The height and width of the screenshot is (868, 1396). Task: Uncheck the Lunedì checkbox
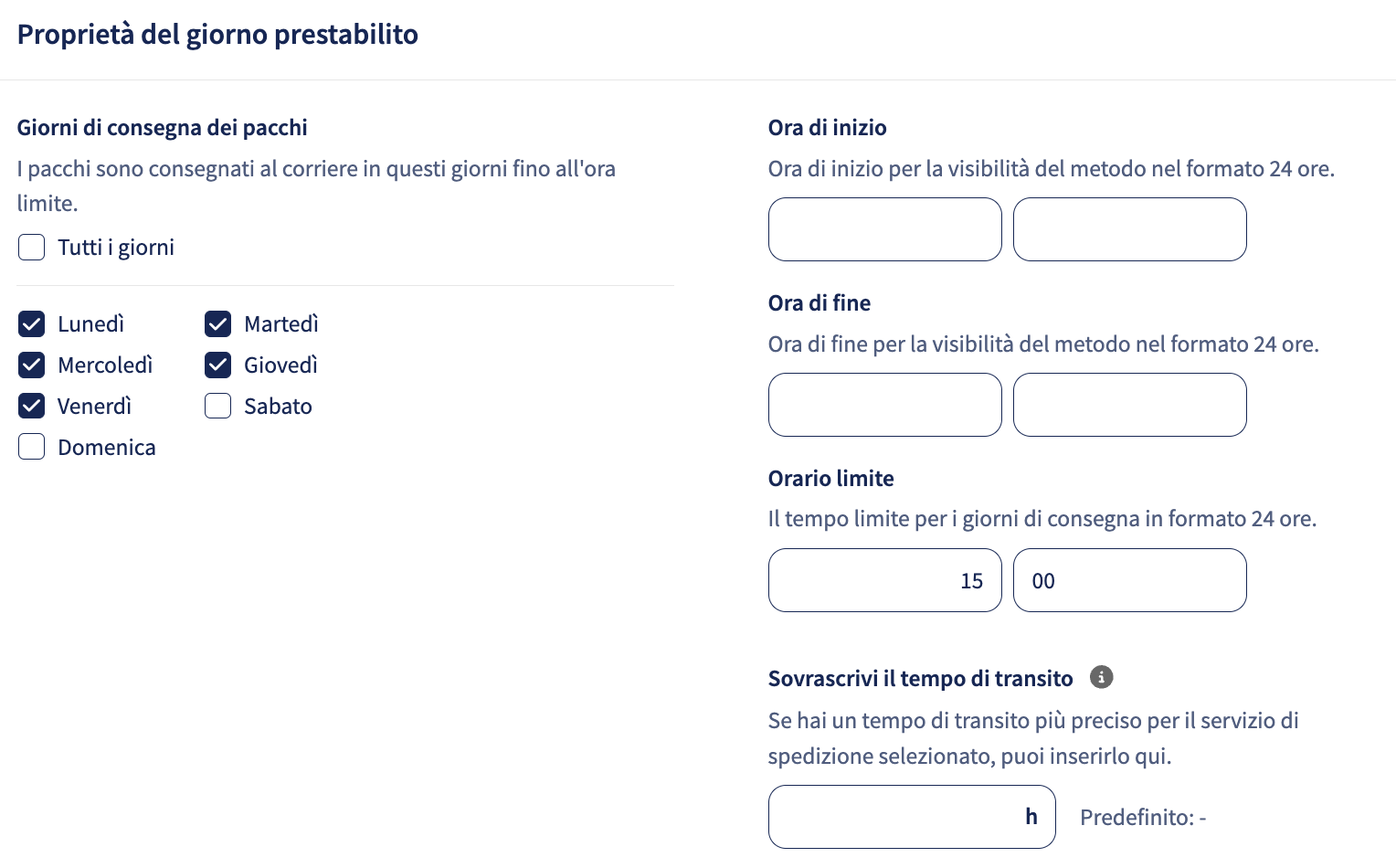tap(32, 323)
